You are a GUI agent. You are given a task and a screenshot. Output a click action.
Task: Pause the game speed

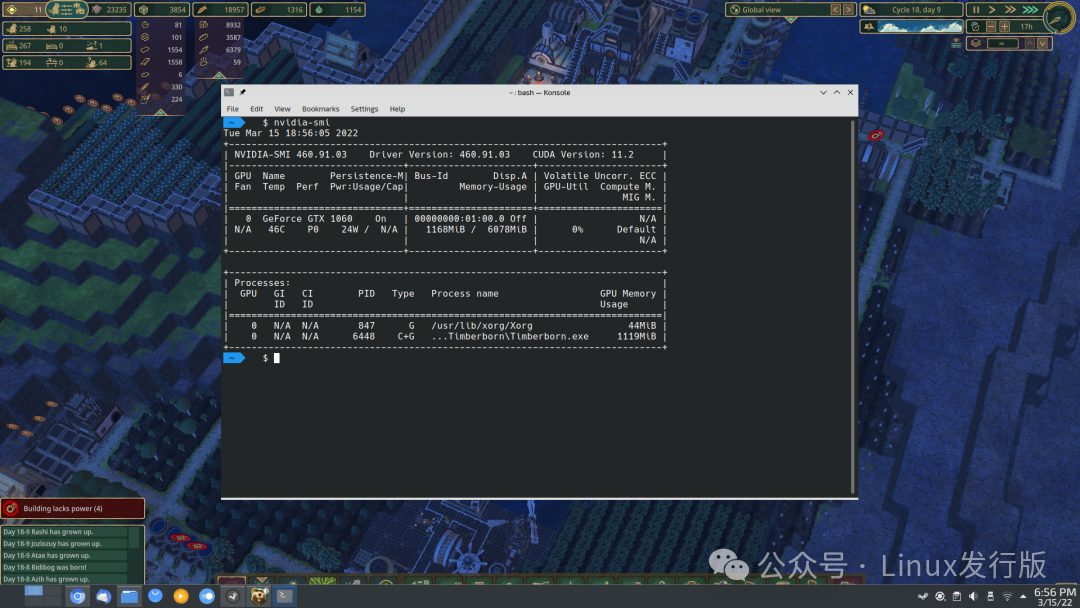click(976, 10)
